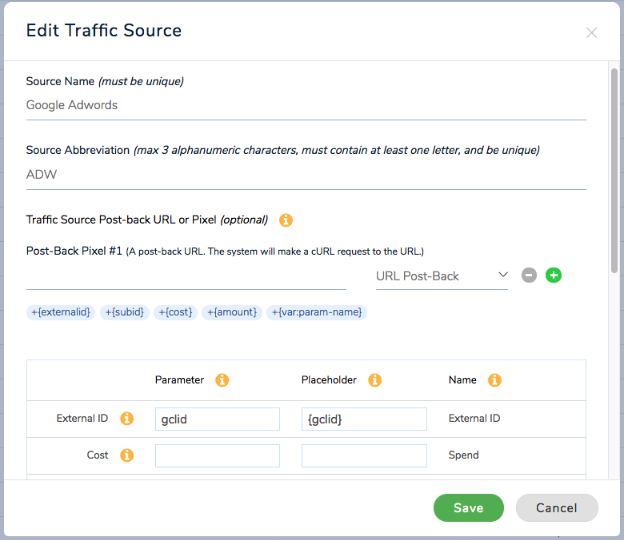Focus the Post-Back Pixel #1 URL field
This screenshot has width=625, height=540.
point(186,277)
